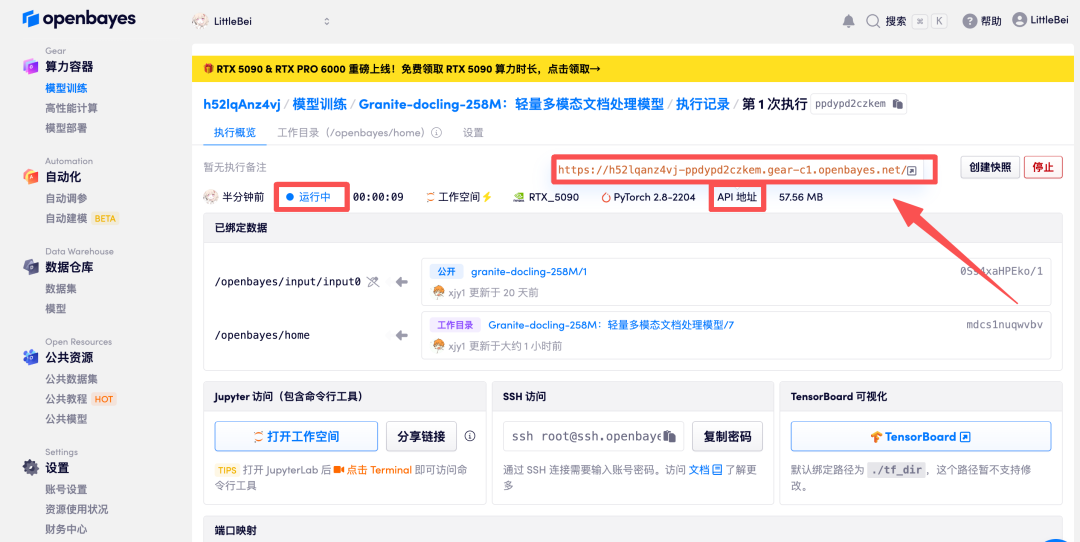Screen dimensions: 1080x542
Task: Click the PyTorch 2.8-2204 icon
Action: pos(606,197)
